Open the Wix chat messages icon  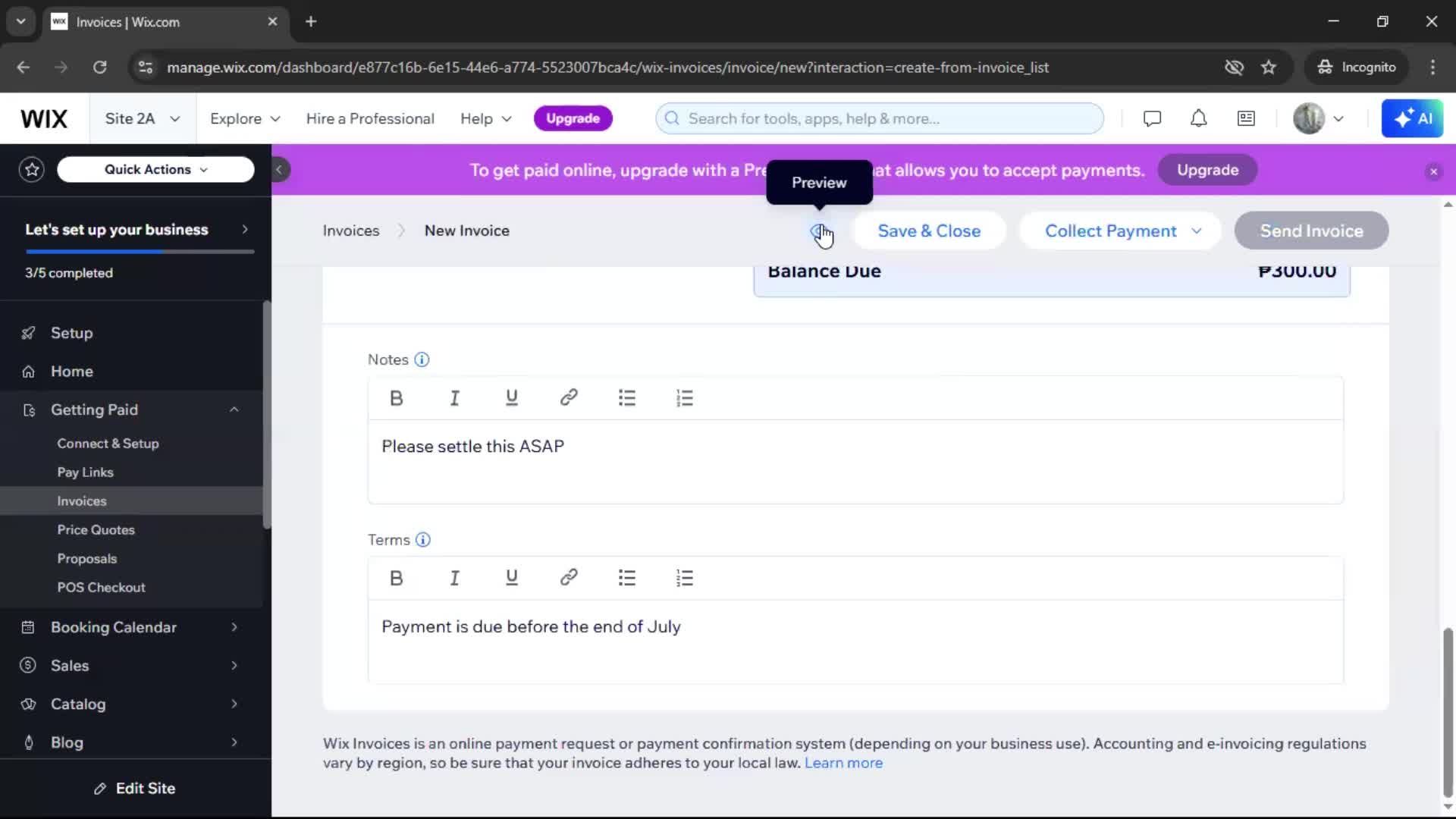click(1152, 118)
